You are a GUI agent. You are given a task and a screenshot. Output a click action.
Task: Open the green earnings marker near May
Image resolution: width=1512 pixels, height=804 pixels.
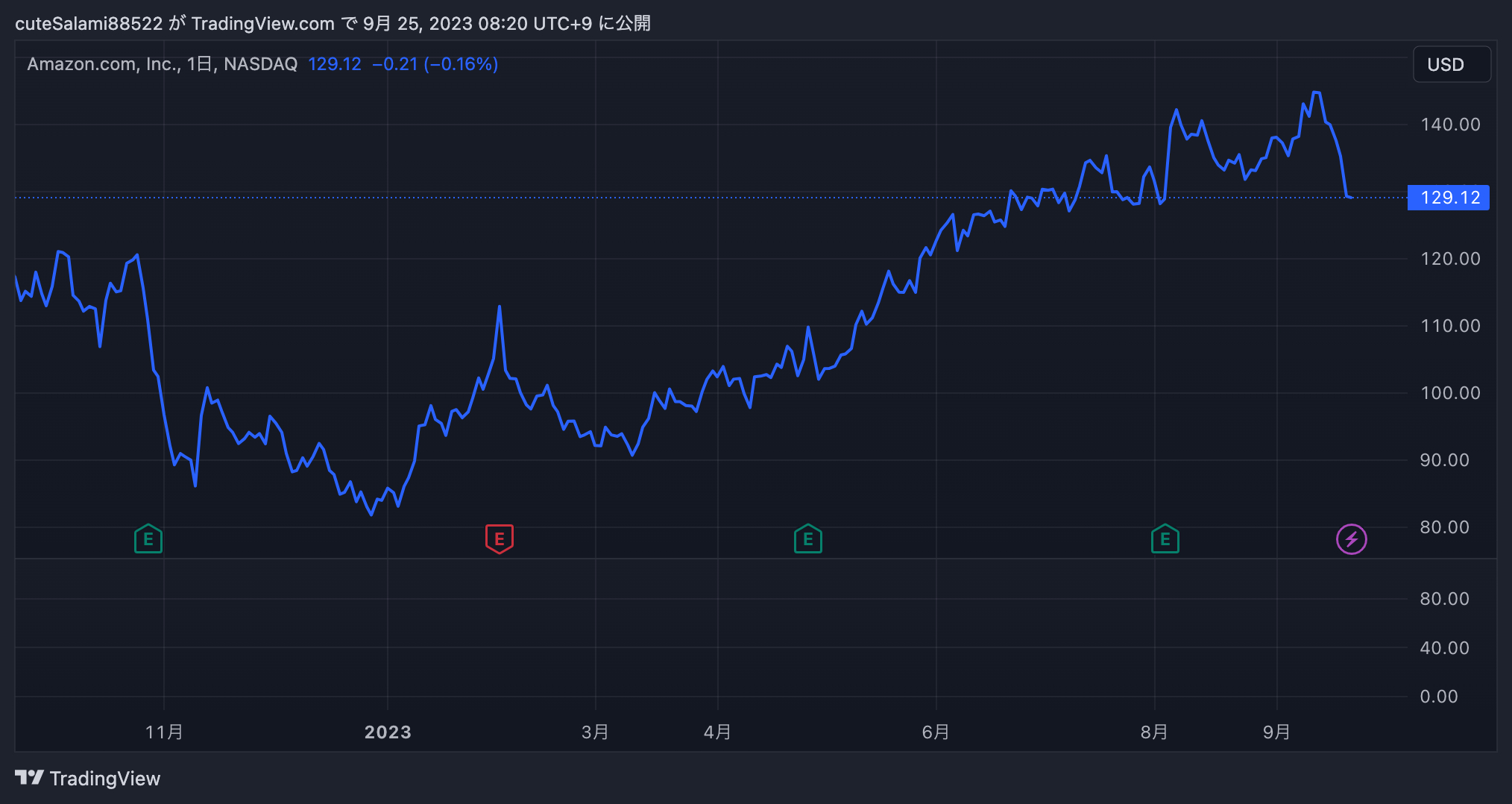(x=808, y=538)
